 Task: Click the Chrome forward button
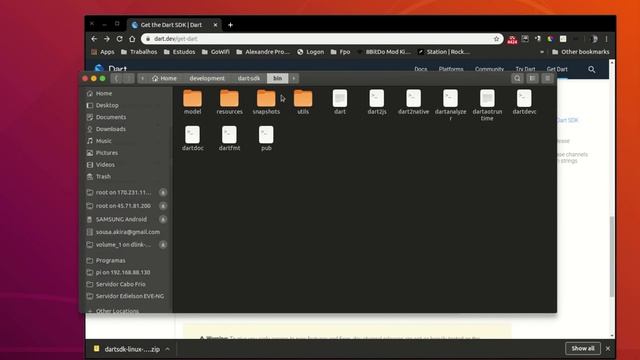point(107,39)
